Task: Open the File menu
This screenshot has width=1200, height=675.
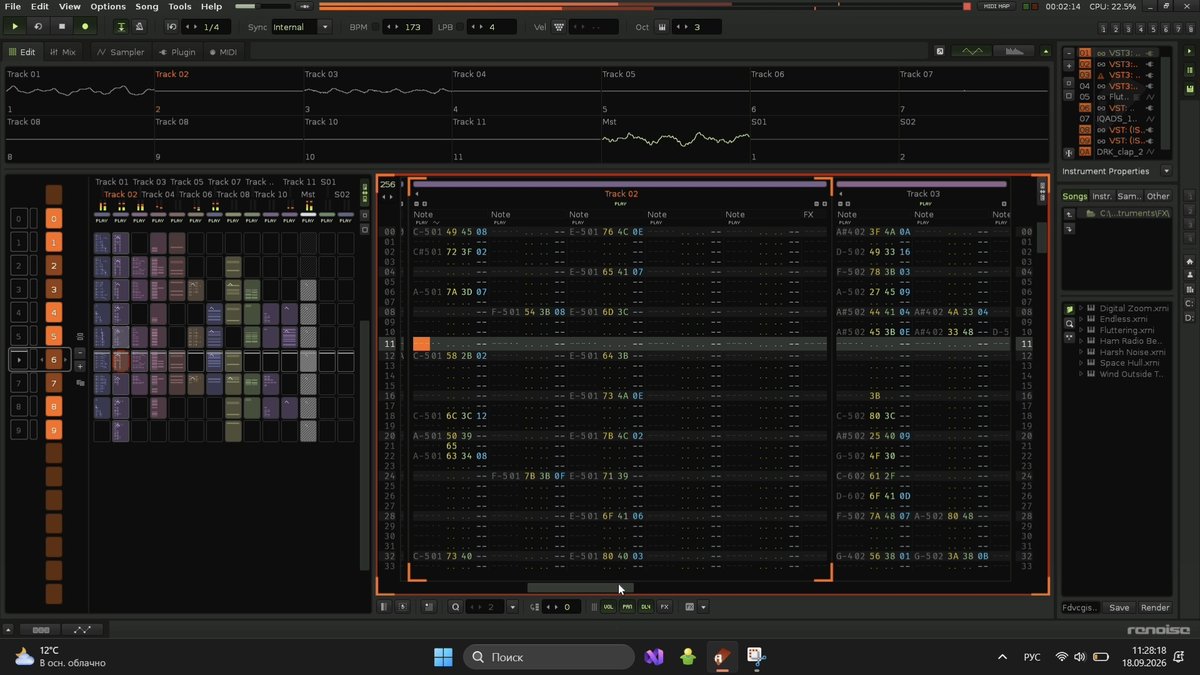Action: coord(13,6)
